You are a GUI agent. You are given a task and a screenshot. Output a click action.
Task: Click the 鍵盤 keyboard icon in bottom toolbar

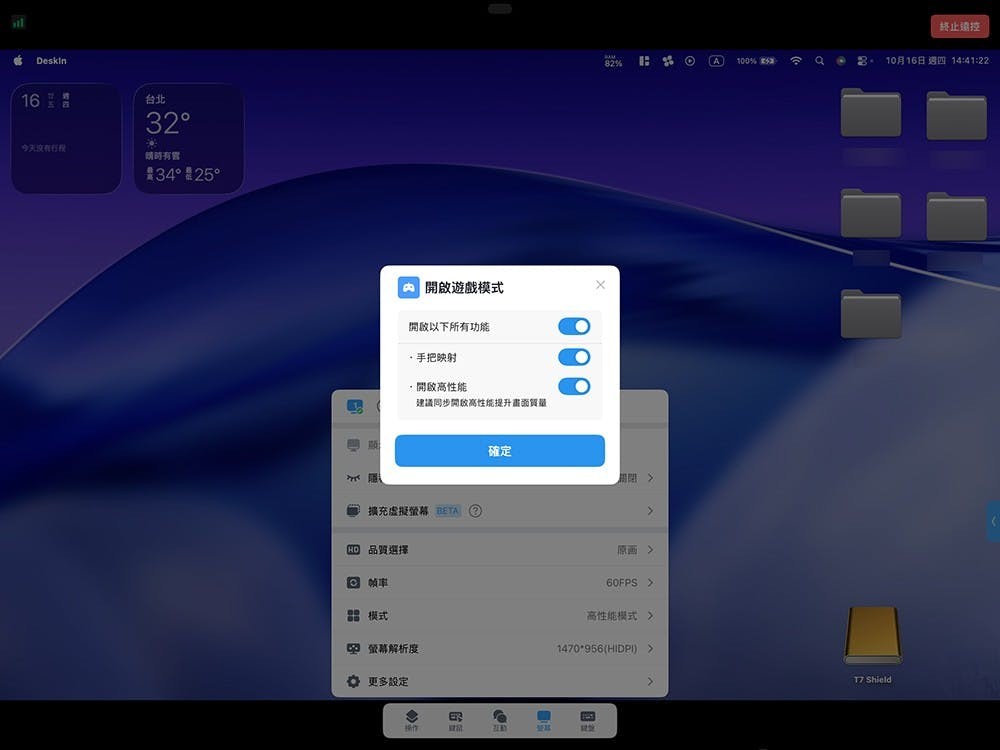[588, 720]
